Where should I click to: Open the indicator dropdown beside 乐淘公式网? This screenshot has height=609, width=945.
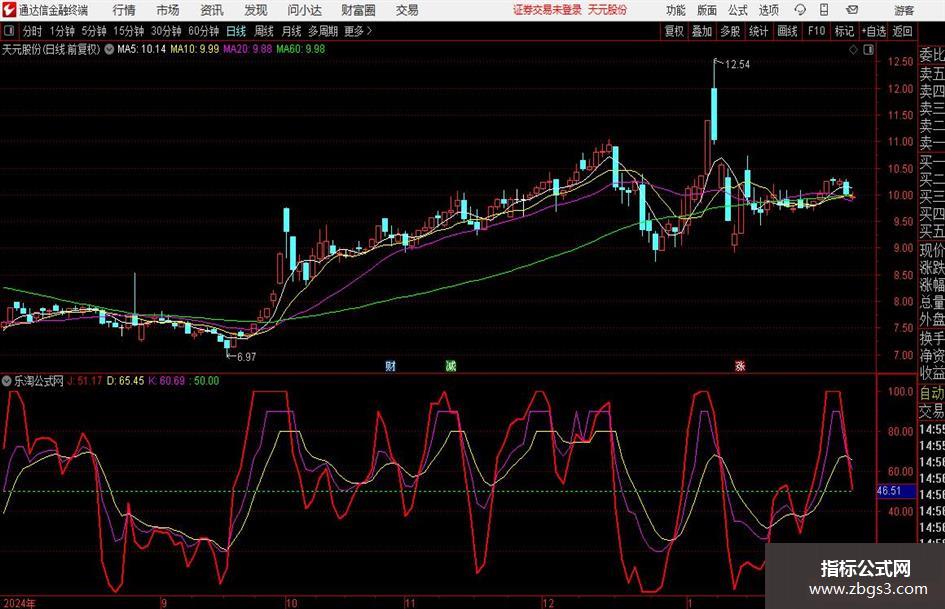point(7,381)
